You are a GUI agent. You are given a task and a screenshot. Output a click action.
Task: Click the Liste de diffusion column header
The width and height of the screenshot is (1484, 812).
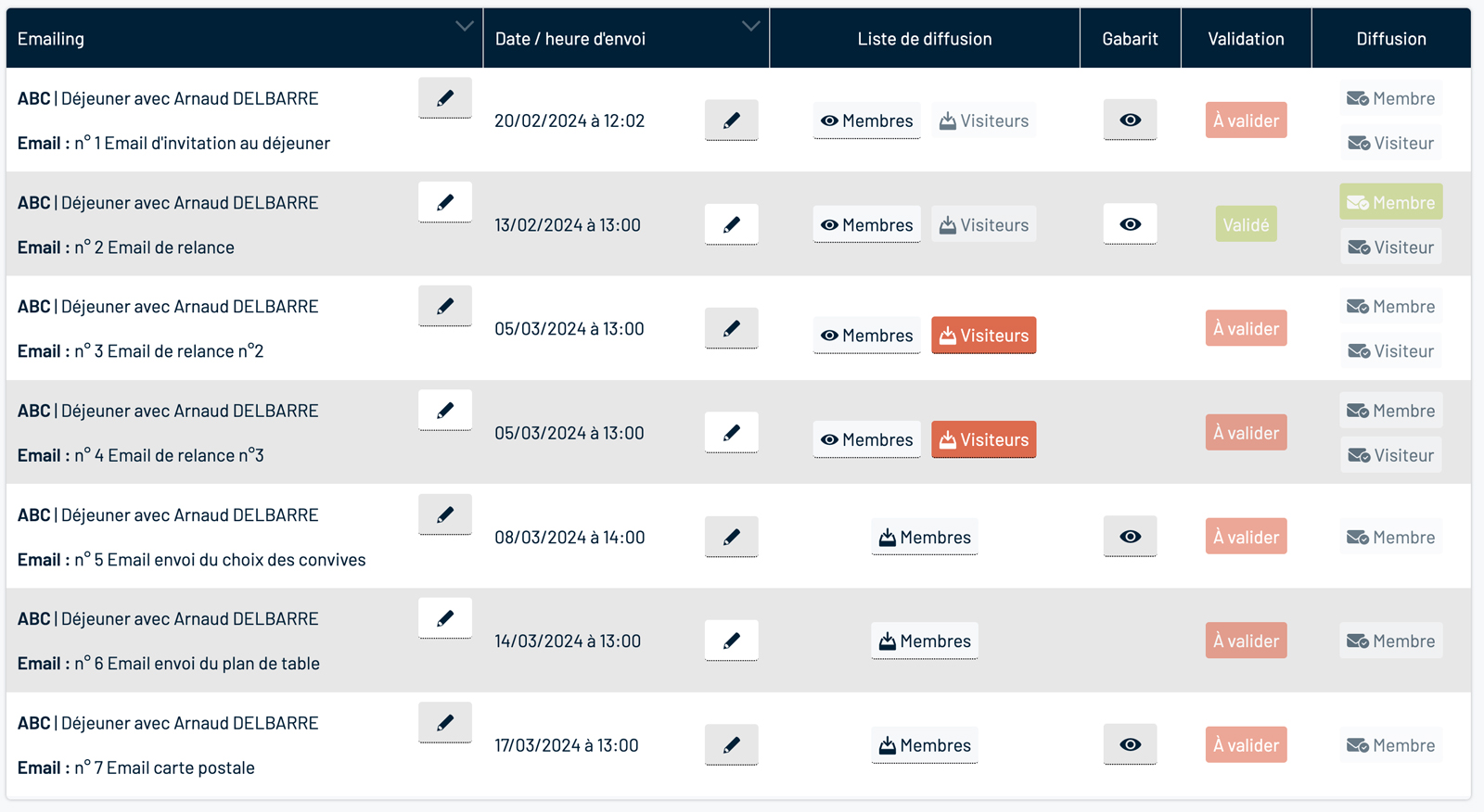point(925,39)
